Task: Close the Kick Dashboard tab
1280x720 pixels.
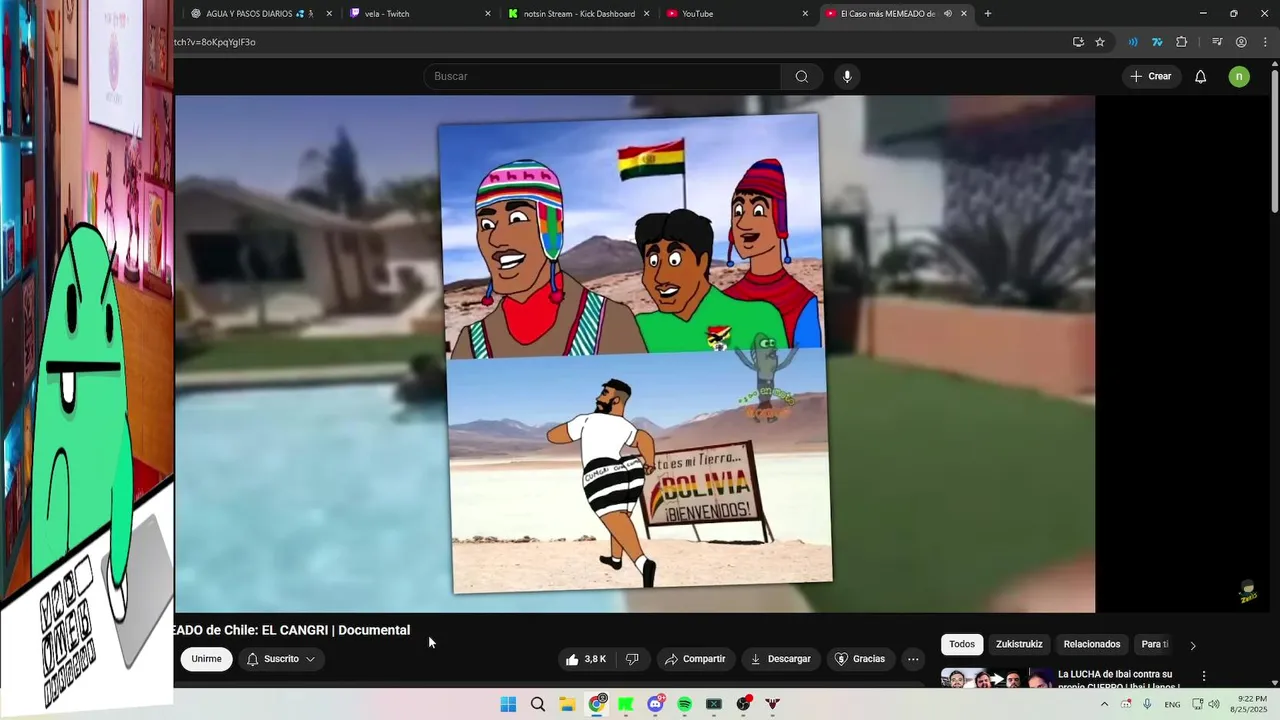Action: 647,14
